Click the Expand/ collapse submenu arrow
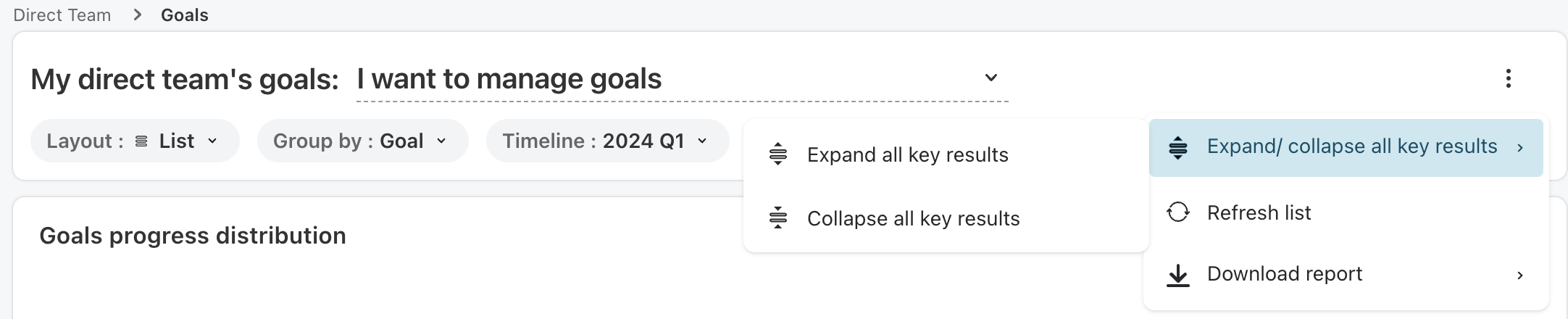 pyautogui.click(x=1520, y=147)
